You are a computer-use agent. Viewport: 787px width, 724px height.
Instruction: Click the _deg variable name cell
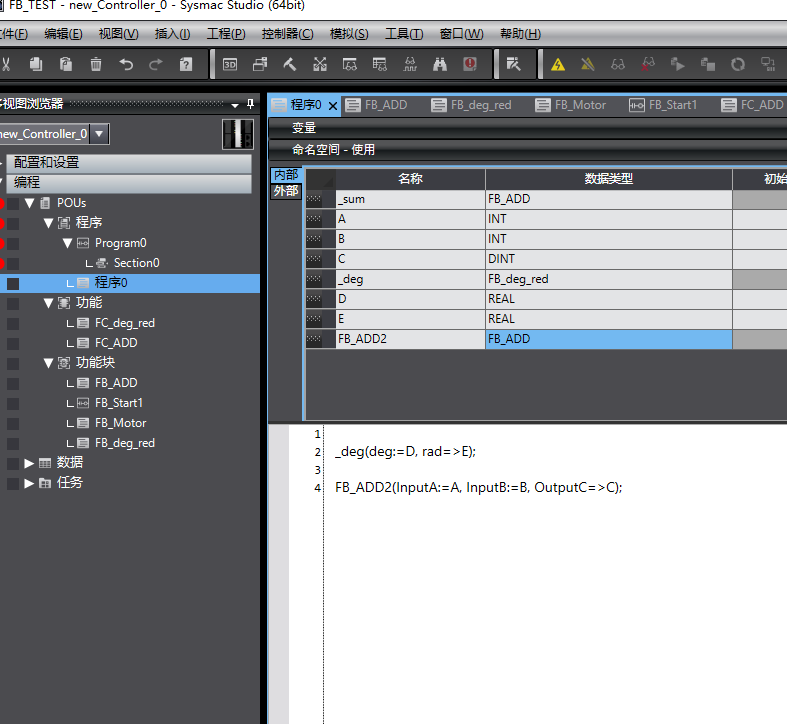pyautogui.click(x=410, y=279)
